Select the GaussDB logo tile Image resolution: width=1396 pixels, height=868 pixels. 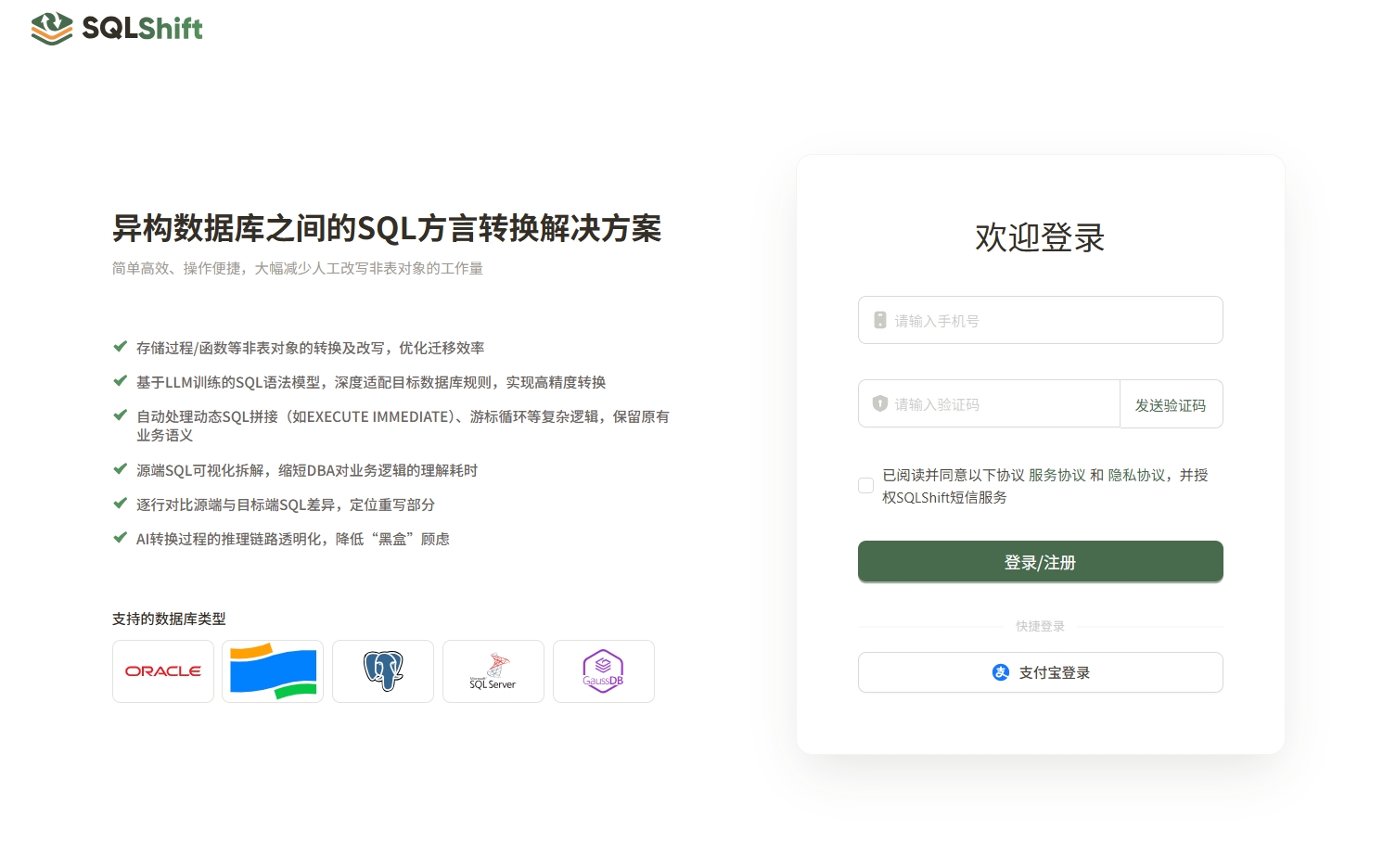[x=604, y=671]
